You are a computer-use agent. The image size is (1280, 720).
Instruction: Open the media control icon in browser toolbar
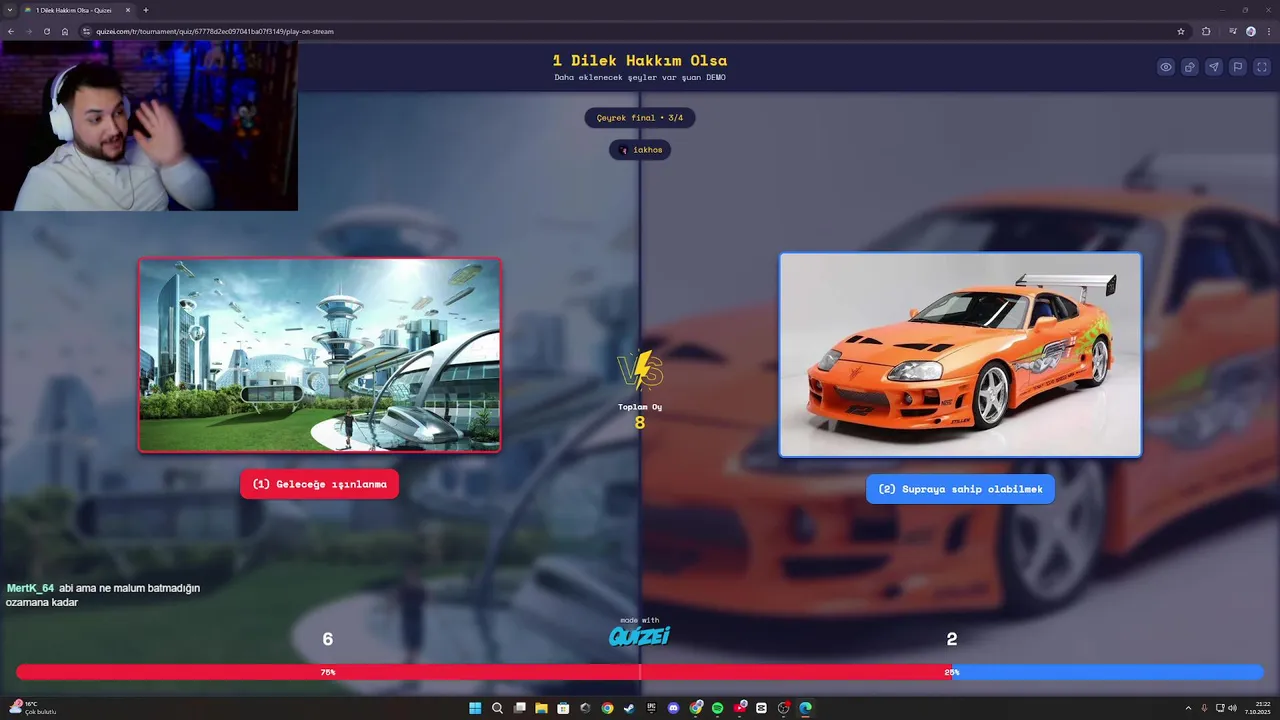pyautogui.click(x=1232, y=31)
